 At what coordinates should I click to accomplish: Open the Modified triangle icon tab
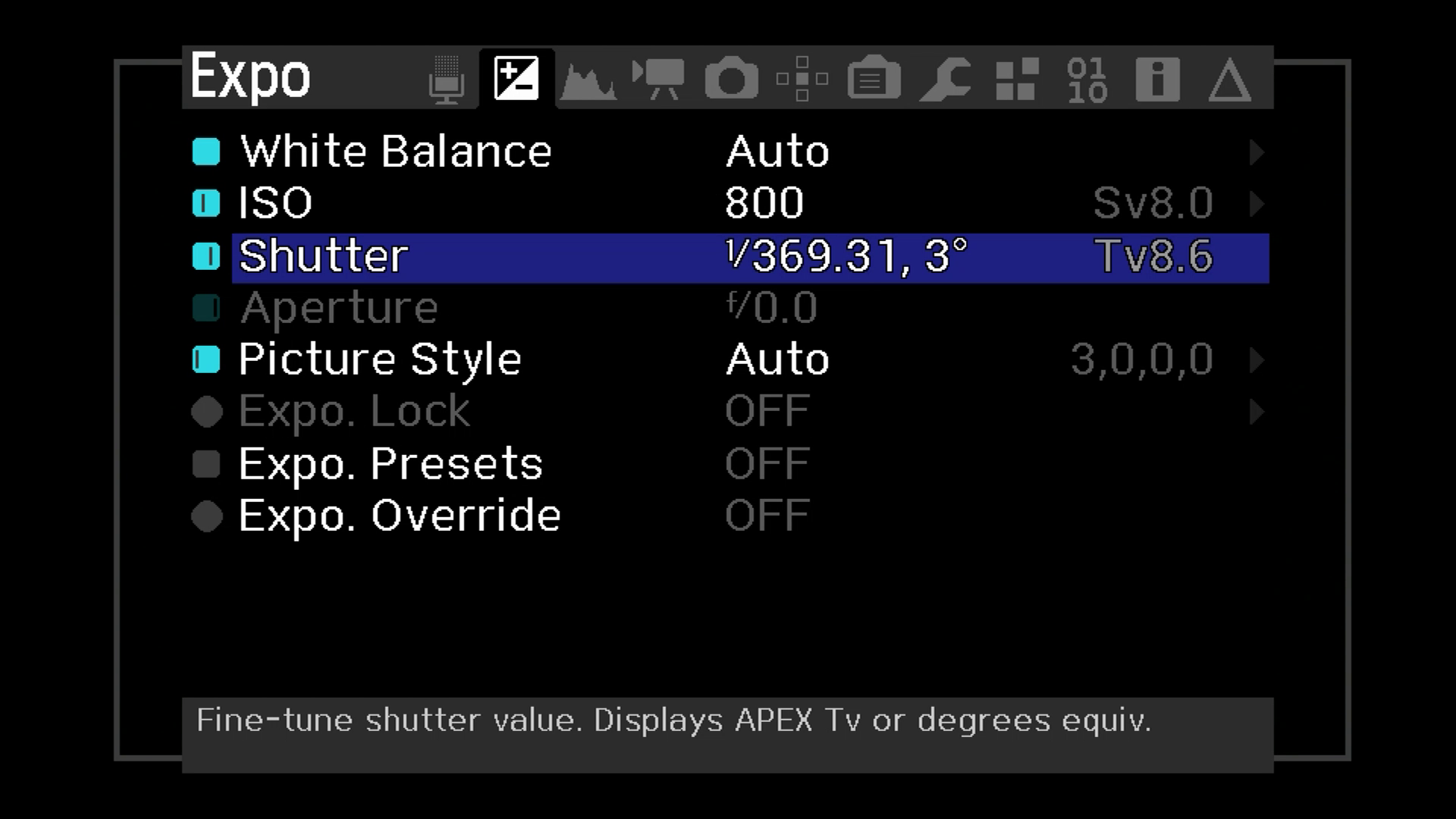[x=1228, y=79]
